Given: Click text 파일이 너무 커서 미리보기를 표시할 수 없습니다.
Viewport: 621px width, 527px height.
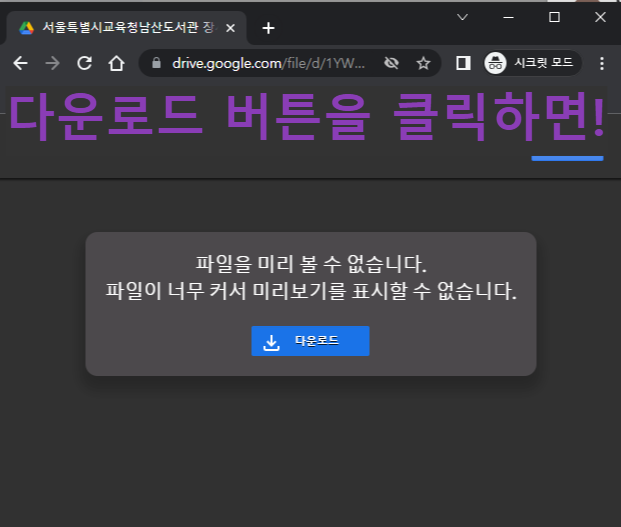Looking at the screenshot, I should 311,291.
